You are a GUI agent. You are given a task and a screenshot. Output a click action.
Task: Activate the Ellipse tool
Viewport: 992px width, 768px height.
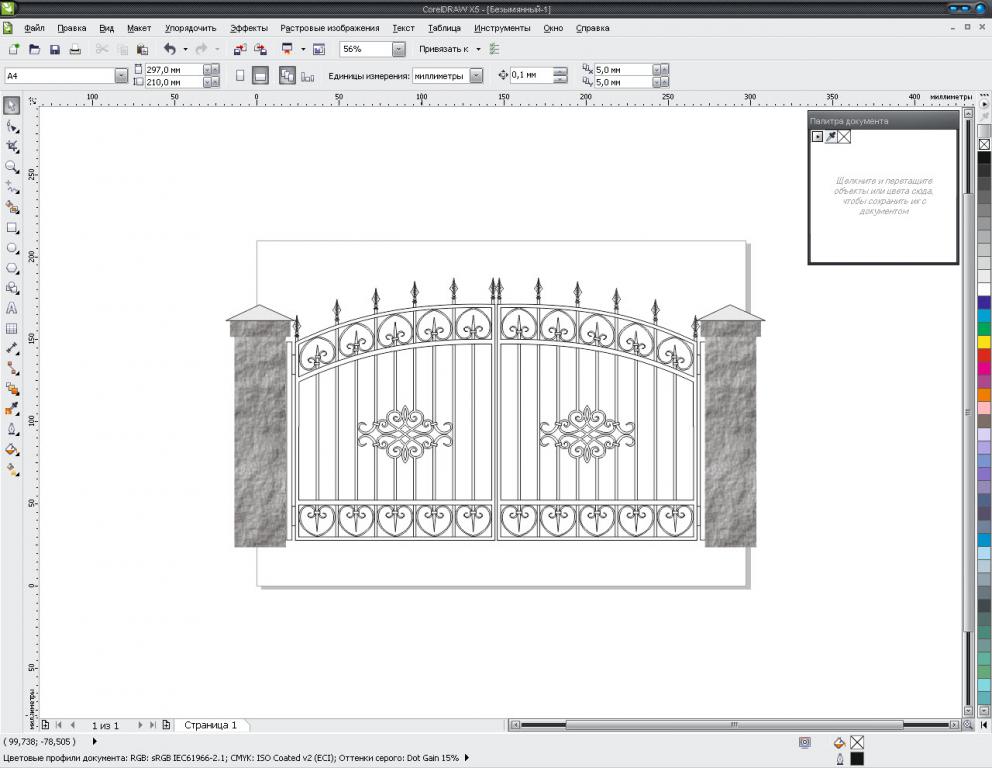(x=12, y=247)
